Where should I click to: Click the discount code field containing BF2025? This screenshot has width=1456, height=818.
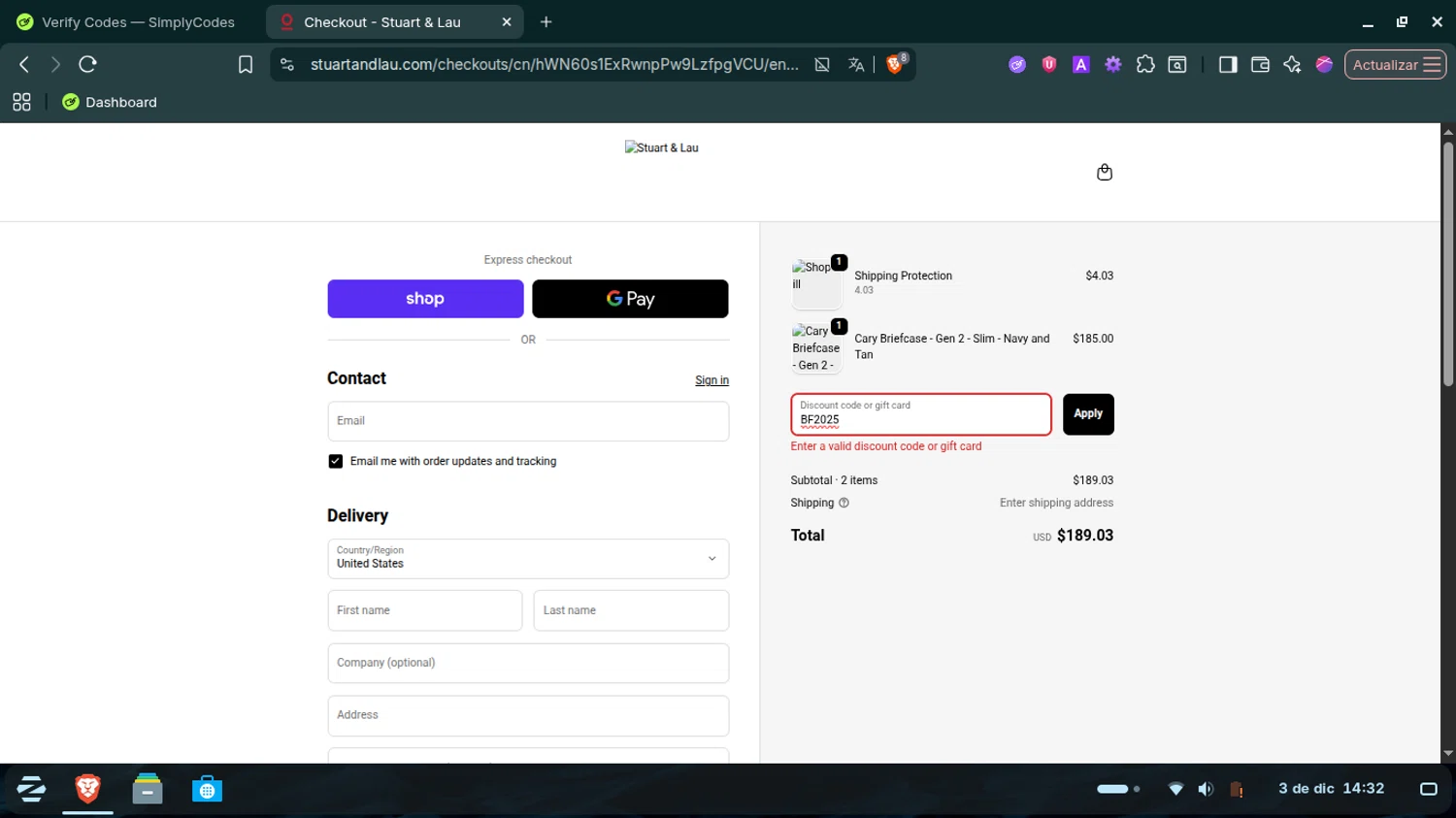[921, 414]
